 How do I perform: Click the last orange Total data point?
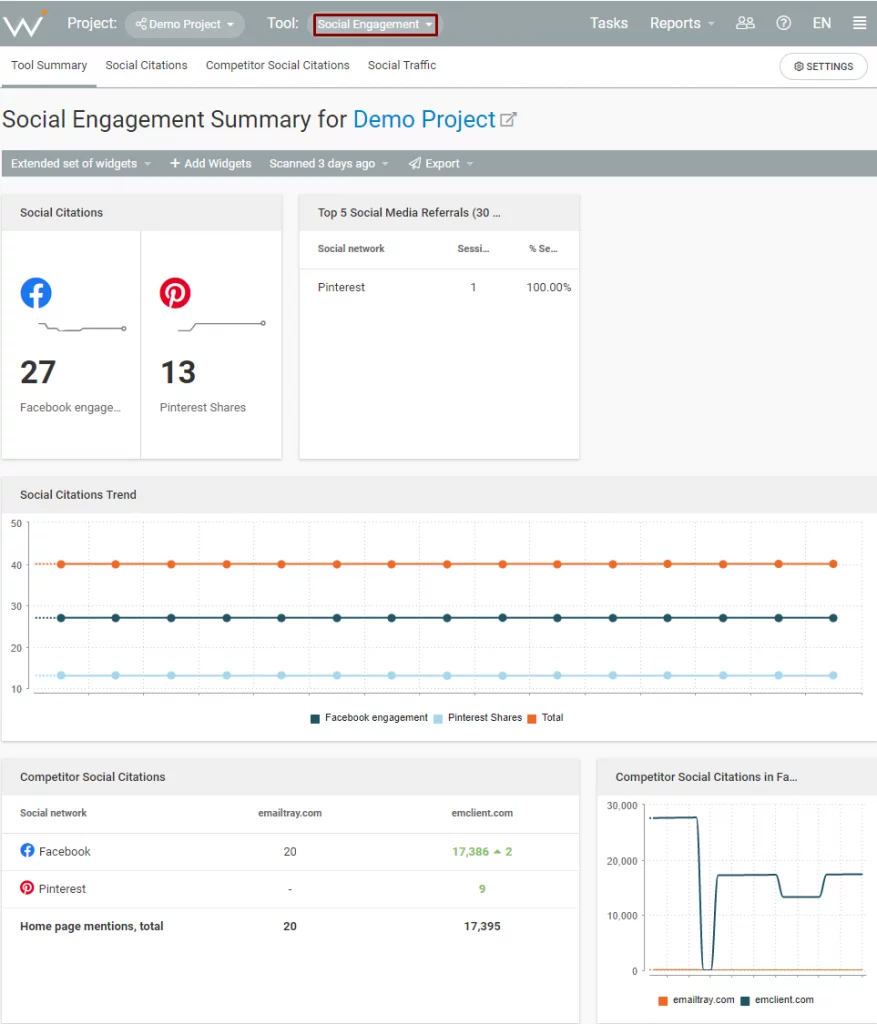833,564
